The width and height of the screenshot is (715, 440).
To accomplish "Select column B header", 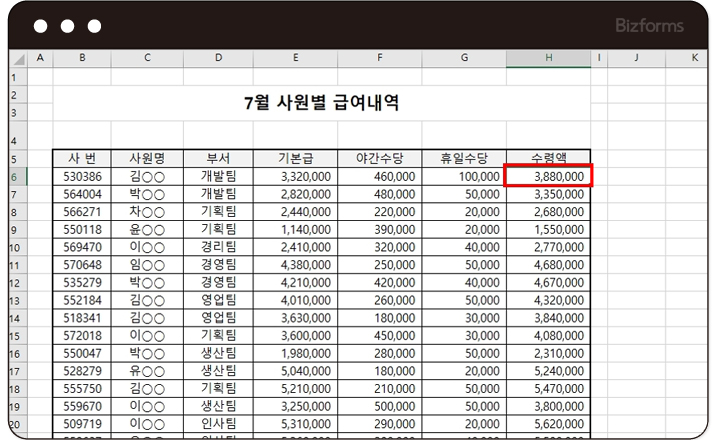I will (x=81, y=58).
